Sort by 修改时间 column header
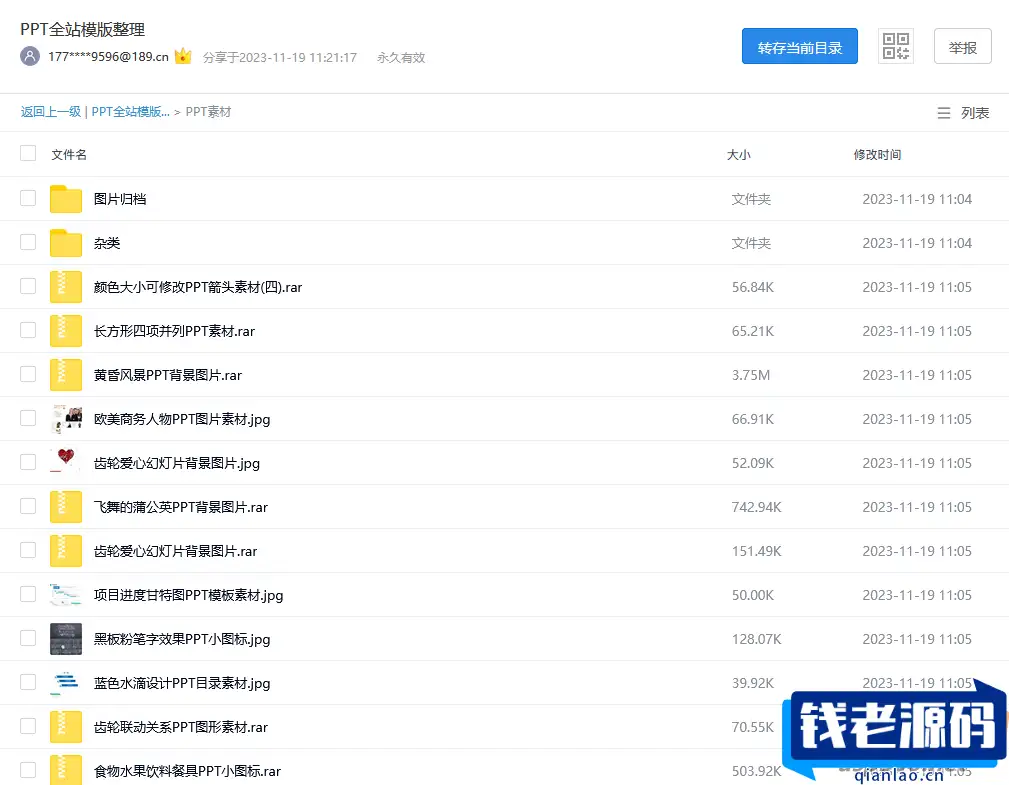The image size is (1009, 785). [877, 154]
